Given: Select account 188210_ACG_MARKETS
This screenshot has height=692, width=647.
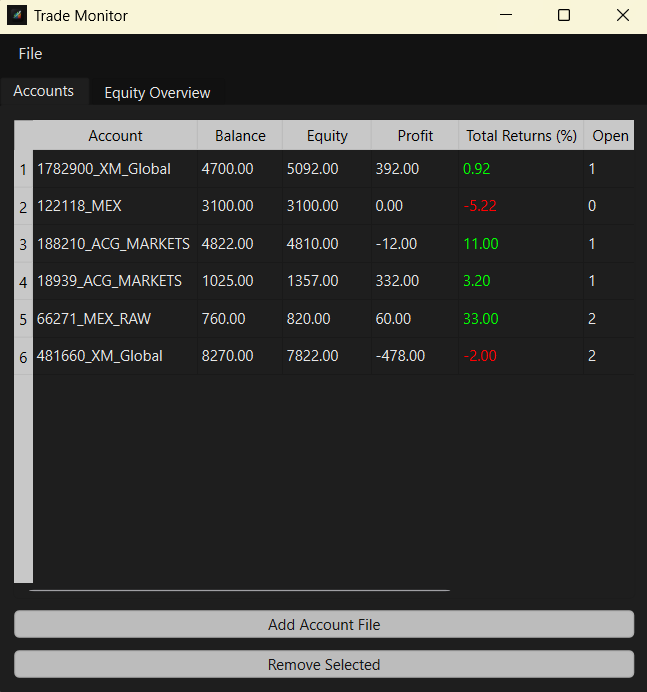Looking at the screenshot, I should click(x=113, y=244).
